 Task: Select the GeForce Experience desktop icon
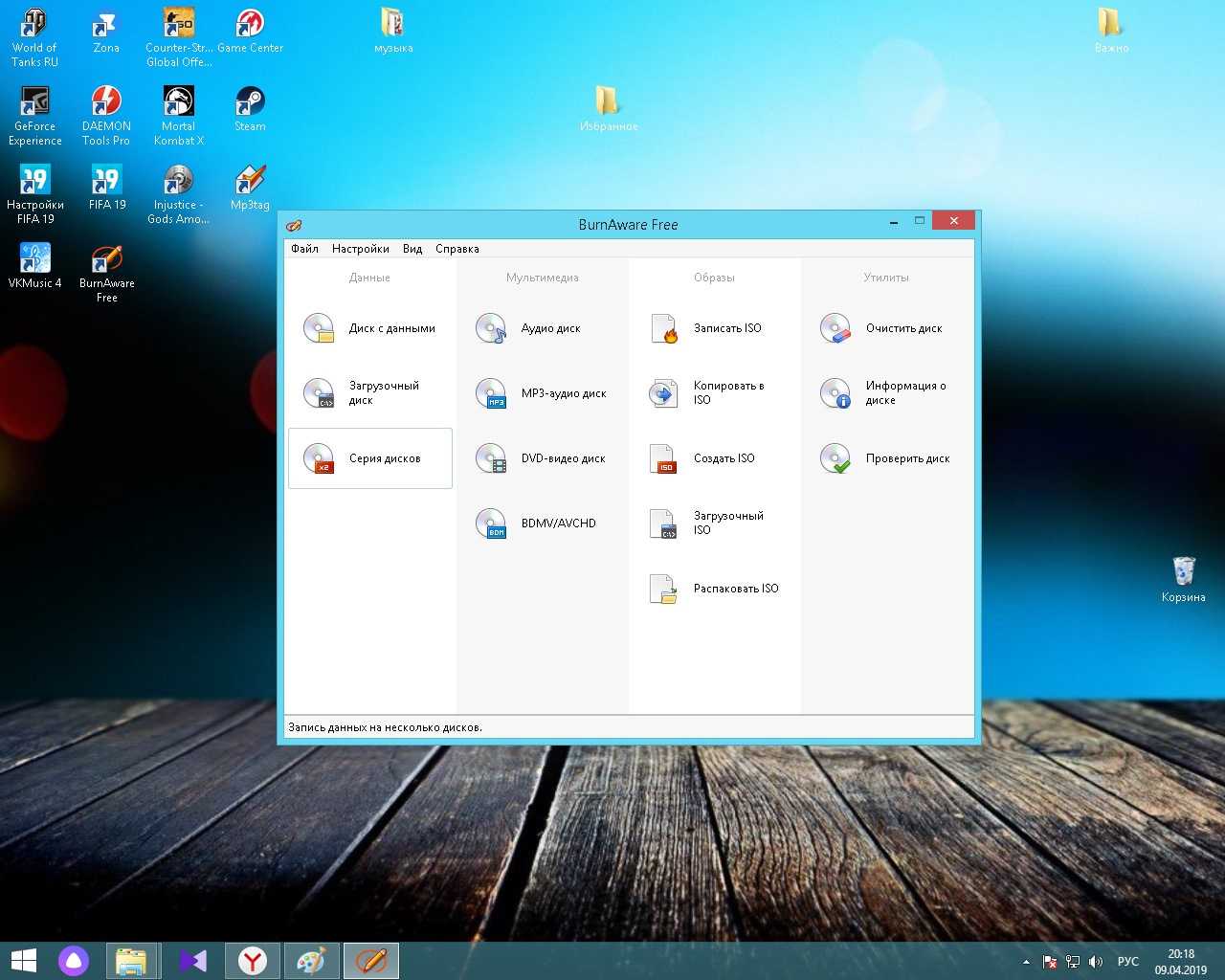(x=34, y=117)
